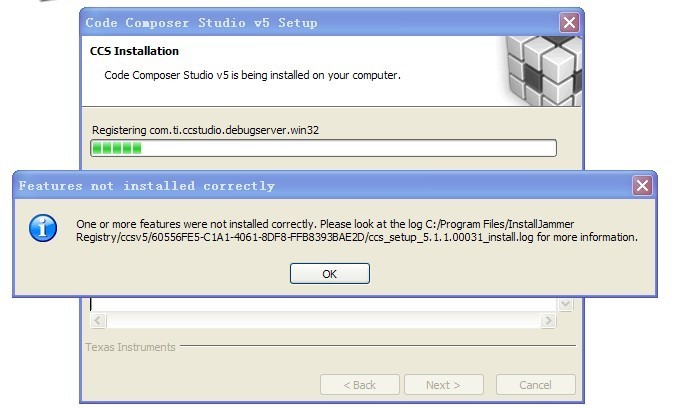Click the CCS cube logo
The width and height of the screenshot is (678, 409).
543,70
